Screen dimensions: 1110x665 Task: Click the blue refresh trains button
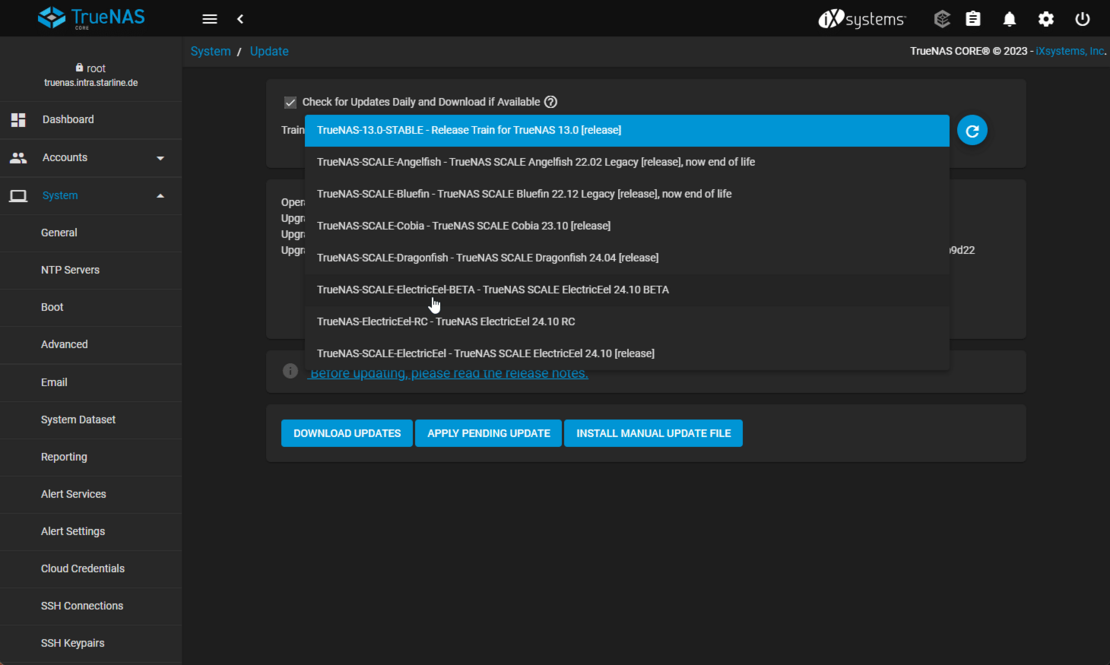[x=971, y=130]
